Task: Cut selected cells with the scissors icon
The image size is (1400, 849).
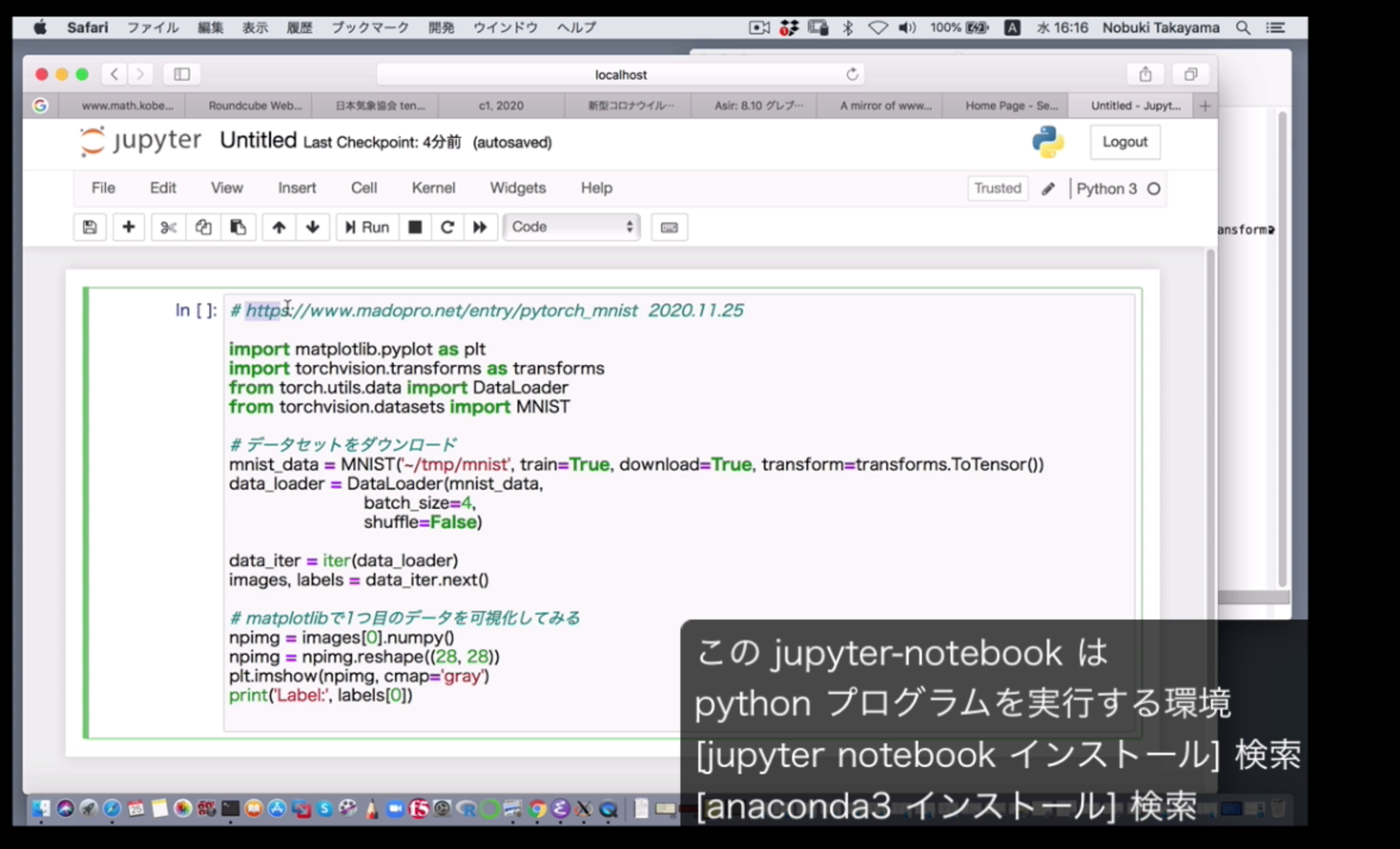Action: 168,227
